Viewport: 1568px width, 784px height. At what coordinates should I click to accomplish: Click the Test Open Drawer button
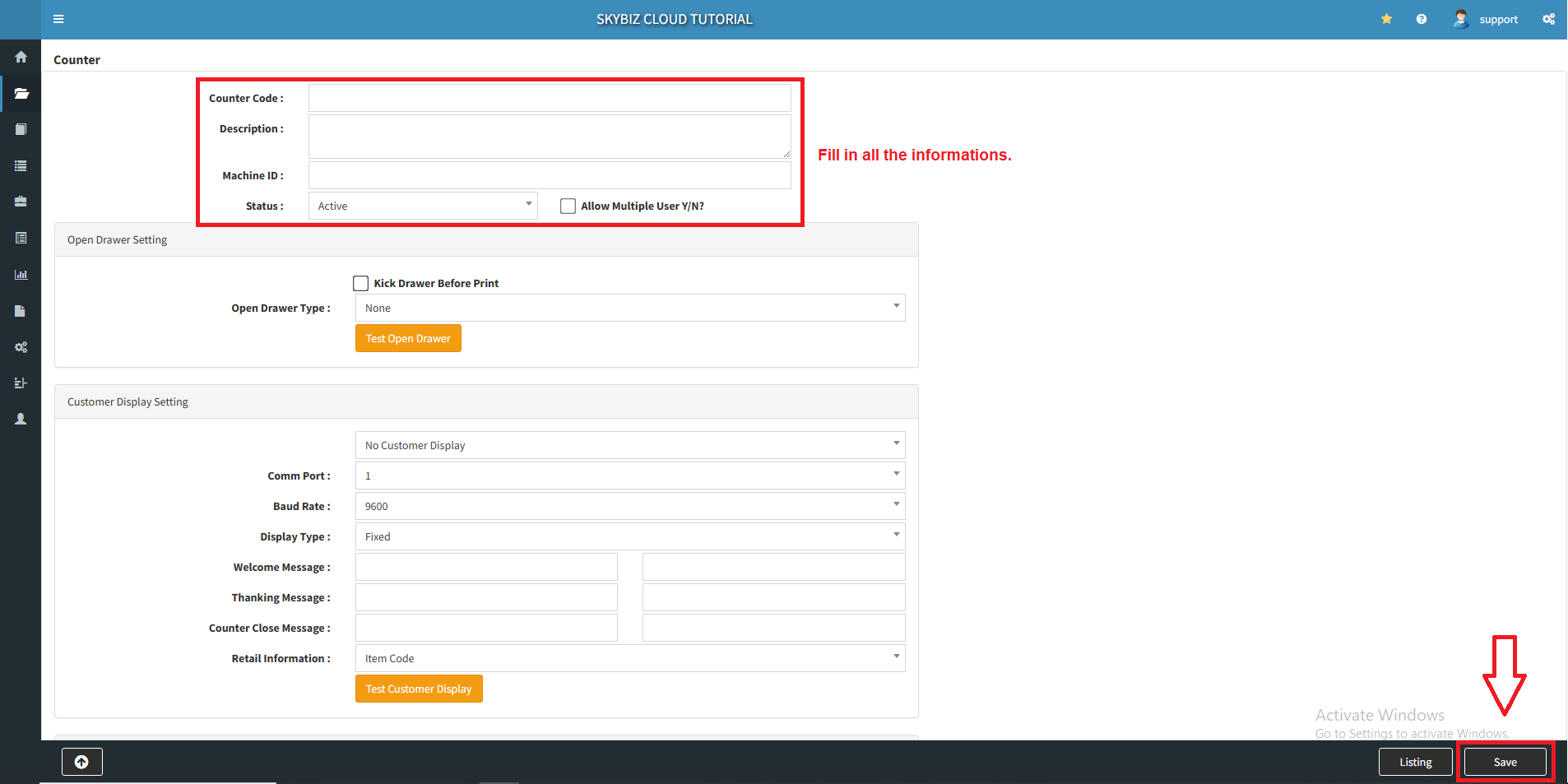click(x=408, y=338)
